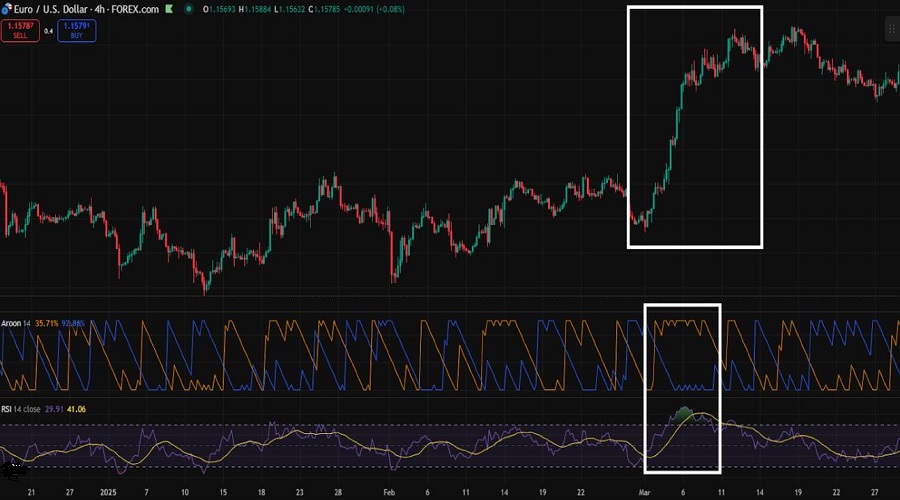Click the drag handle at top right
Image resolution: width=900 pixels, height=500 pixels.
[891, 30]
